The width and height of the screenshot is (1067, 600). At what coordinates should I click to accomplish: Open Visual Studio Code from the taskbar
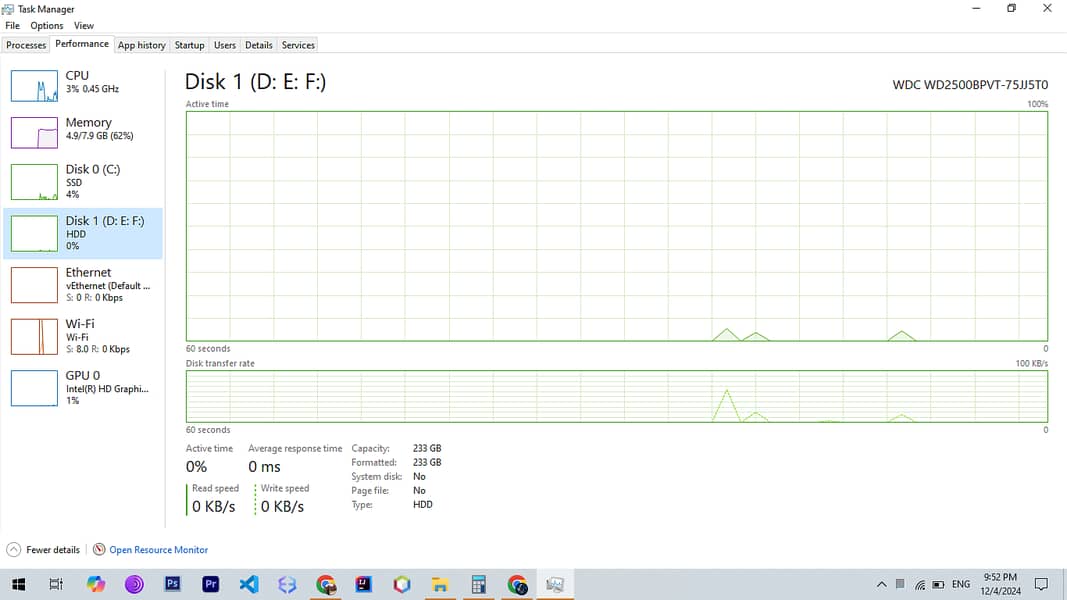(x=249, y=584)
